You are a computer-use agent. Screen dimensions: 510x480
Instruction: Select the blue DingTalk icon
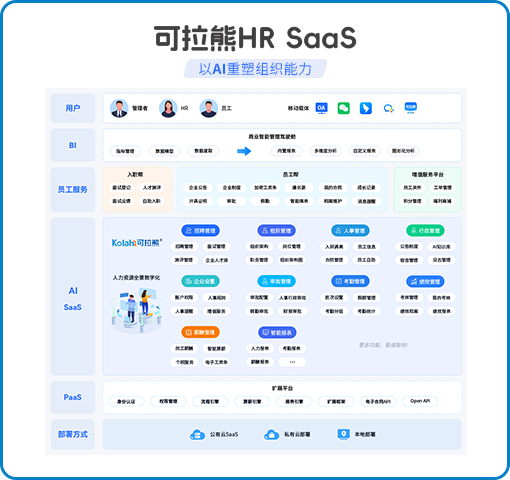[x=366, y=108]
